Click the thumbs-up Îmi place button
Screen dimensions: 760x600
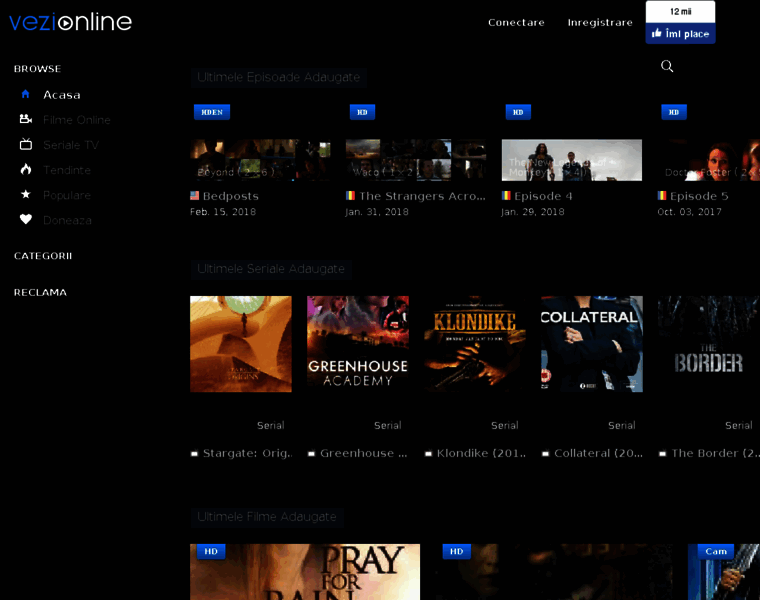(x=681, y=33)
